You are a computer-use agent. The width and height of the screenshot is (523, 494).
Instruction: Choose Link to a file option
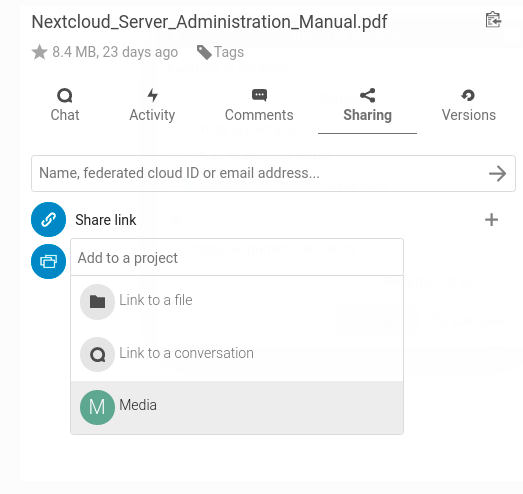237,302
